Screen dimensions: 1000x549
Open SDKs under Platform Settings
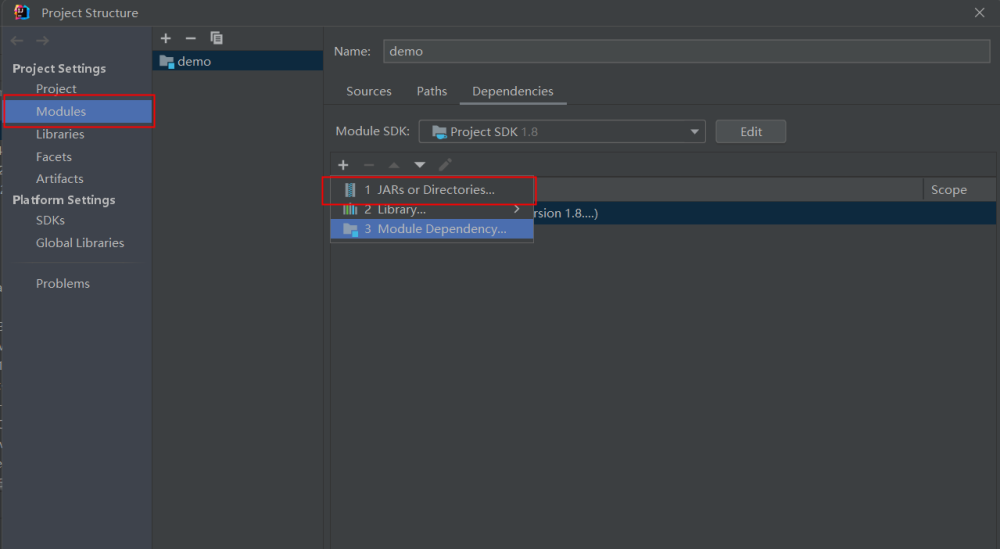click(50, 220)
